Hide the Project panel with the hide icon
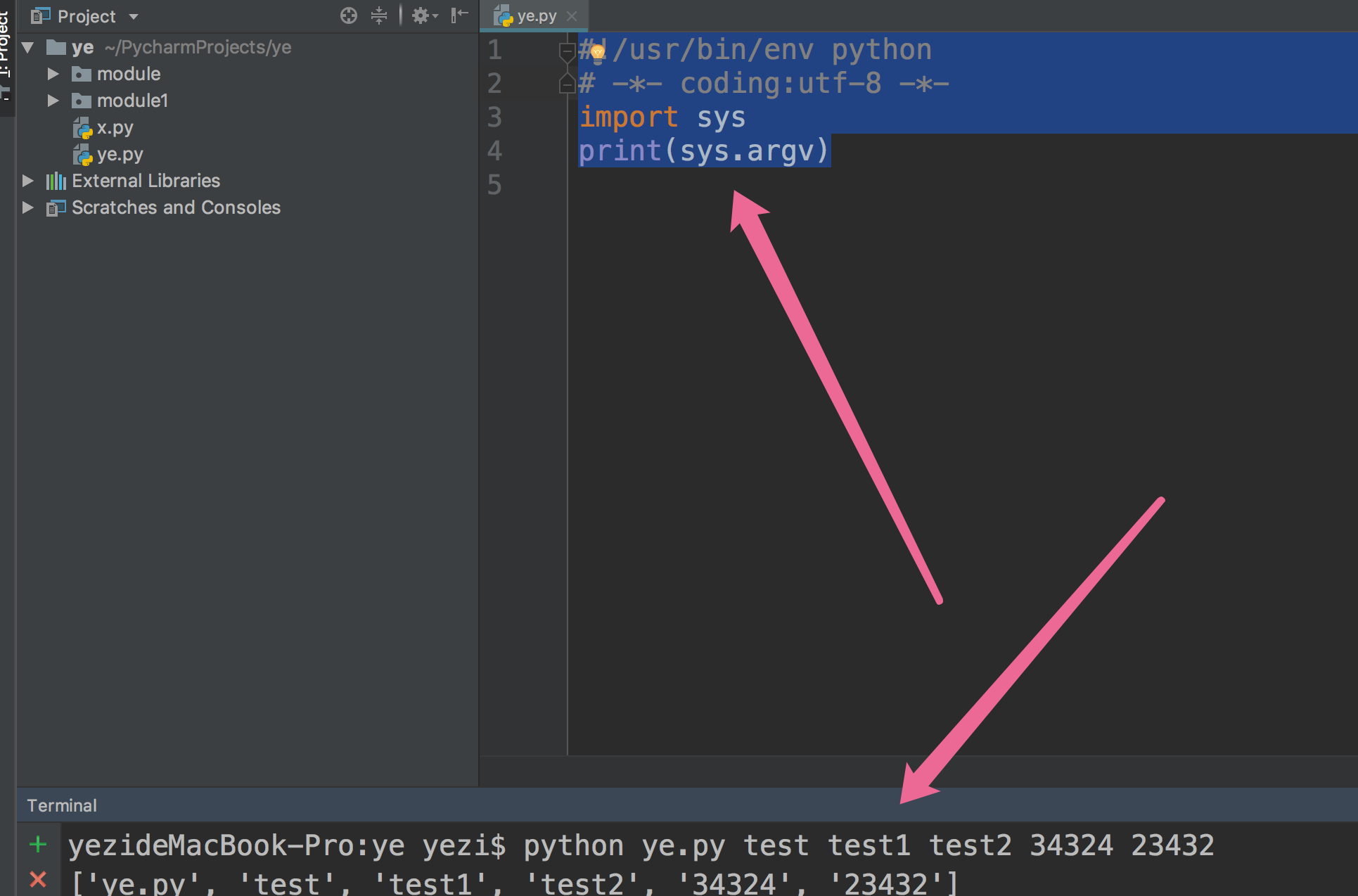This screenshot has width=1358, height=896. [459, 15]
